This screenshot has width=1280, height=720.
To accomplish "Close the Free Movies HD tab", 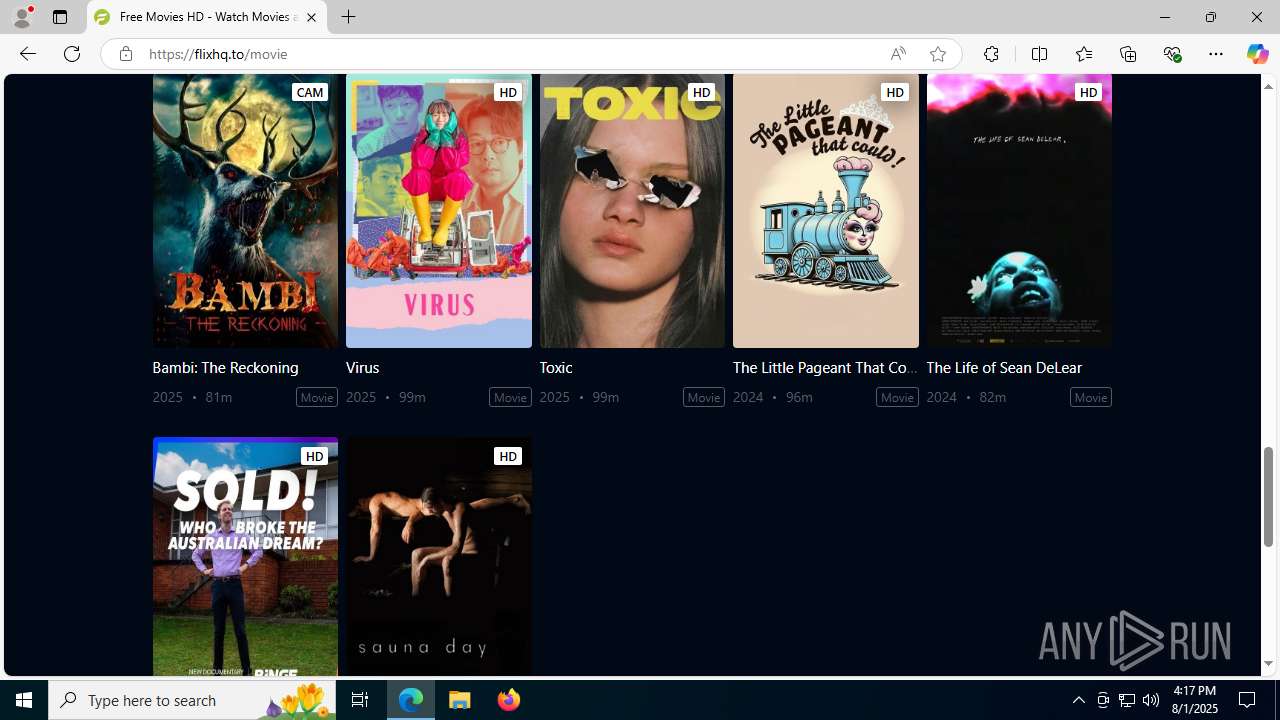I will [311, 17].
